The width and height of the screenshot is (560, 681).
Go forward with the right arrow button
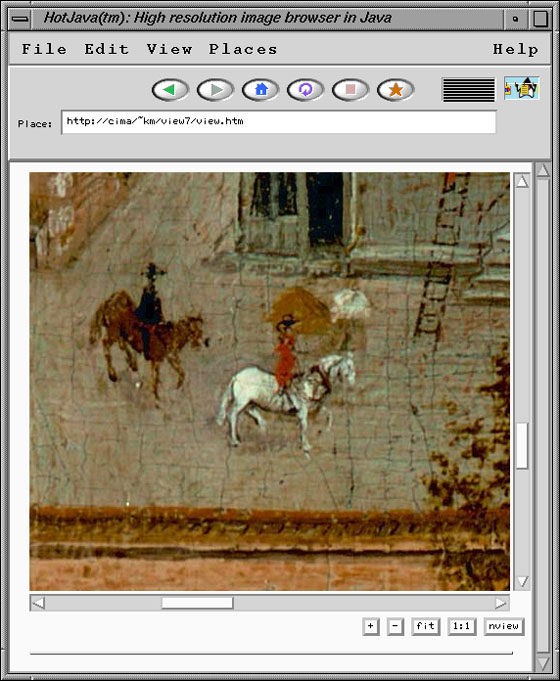215,90
